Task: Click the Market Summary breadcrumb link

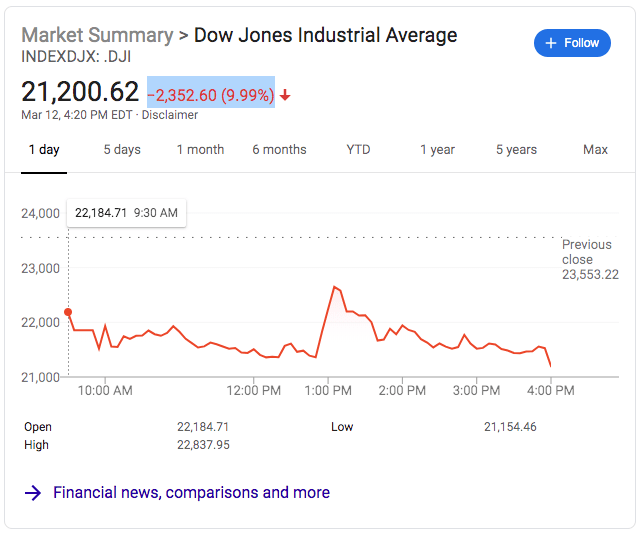Action: (x=96, y=35)
